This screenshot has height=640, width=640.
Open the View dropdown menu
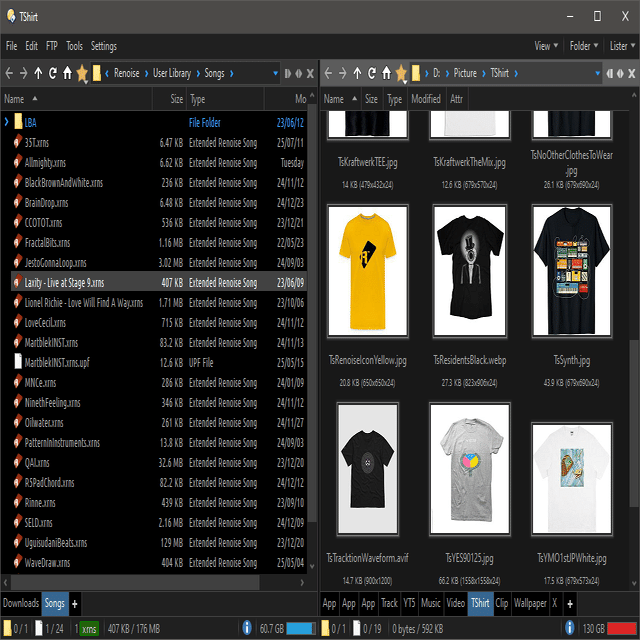[546, 46]
